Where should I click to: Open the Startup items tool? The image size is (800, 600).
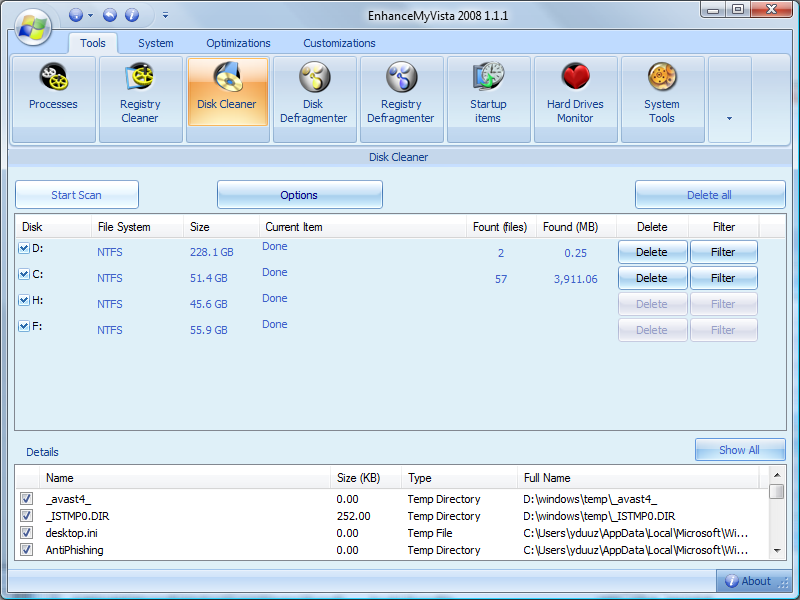pos(488,99)
